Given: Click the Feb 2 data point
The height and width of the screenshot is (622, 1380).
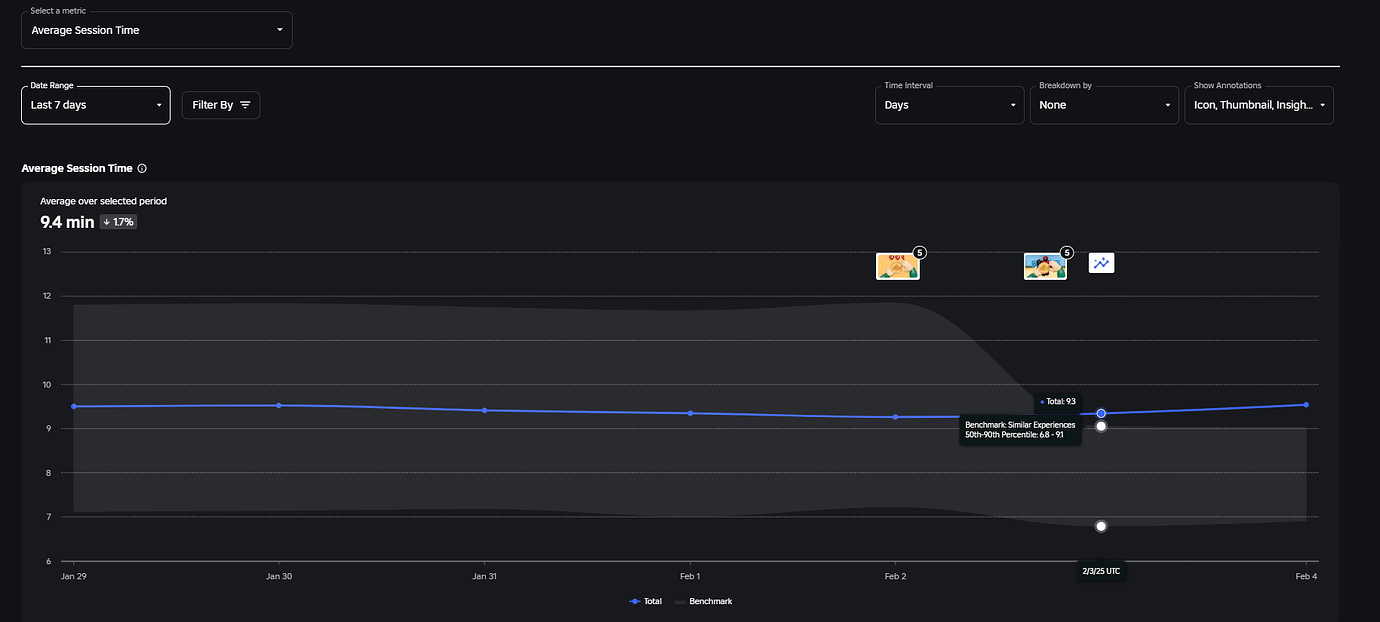Looking at the screenshot, I should (x=896, y=417).
